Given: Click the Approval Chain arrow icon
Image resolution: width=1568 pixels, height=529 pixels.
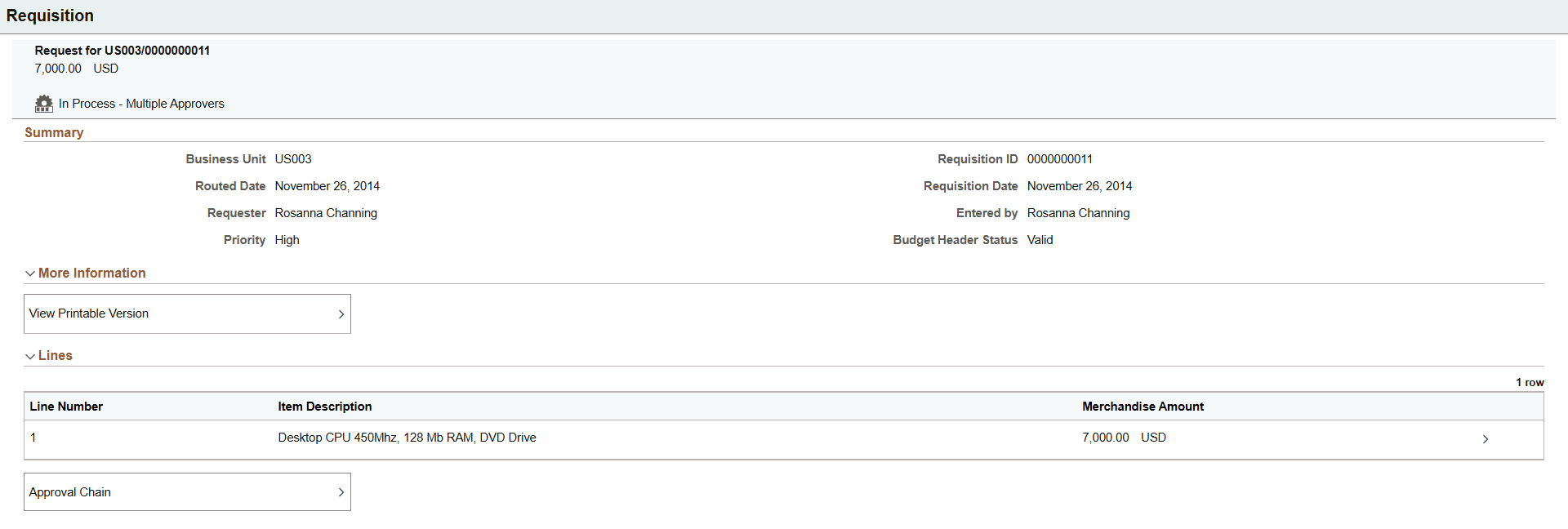Looking at the screenshot, I should [x=341, y=492].
